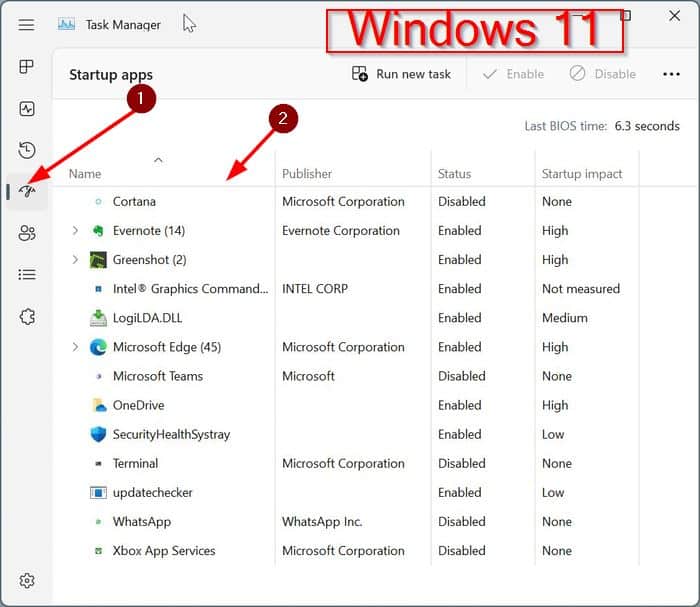Open Task Manager settings gear
This screenshot has width=700, height=607.
pyautogui.click(x=27, y=581)
